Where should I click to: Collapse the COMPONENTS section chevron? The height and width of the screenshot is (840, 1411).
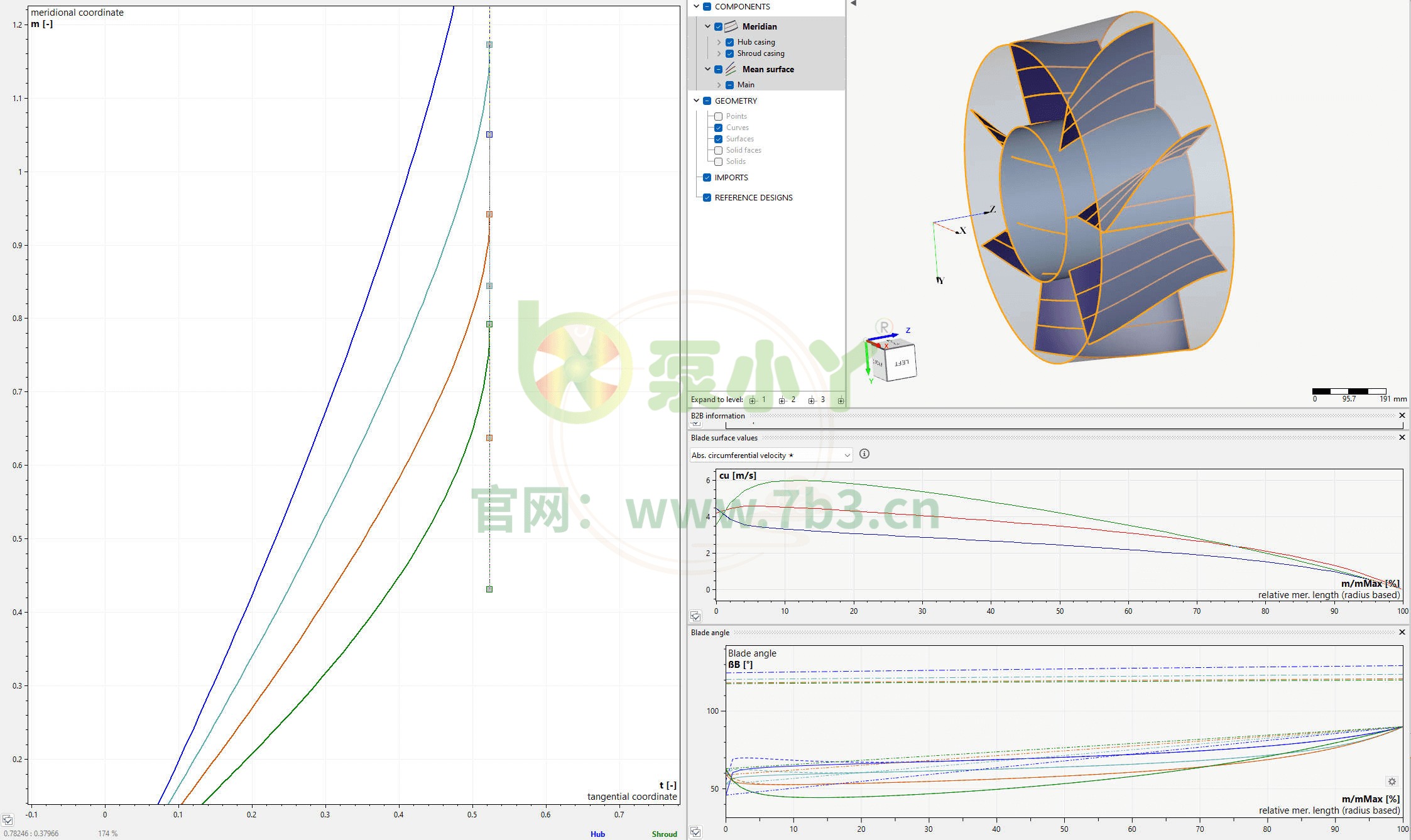pos(695,6)
